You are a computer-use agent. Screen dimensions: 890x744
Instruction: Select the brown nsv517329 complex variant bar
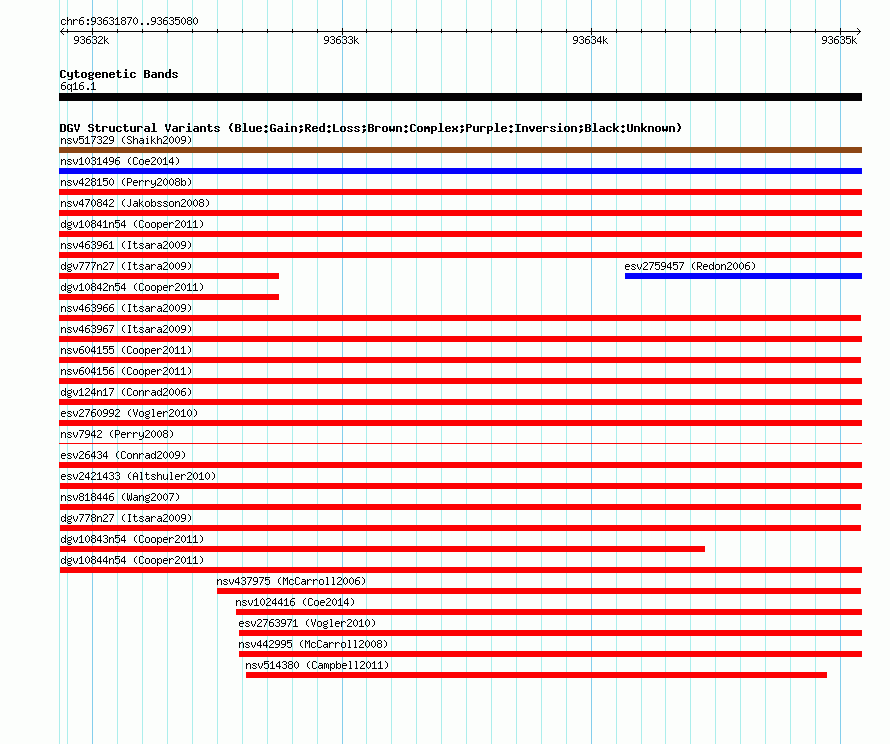point(460,150)
